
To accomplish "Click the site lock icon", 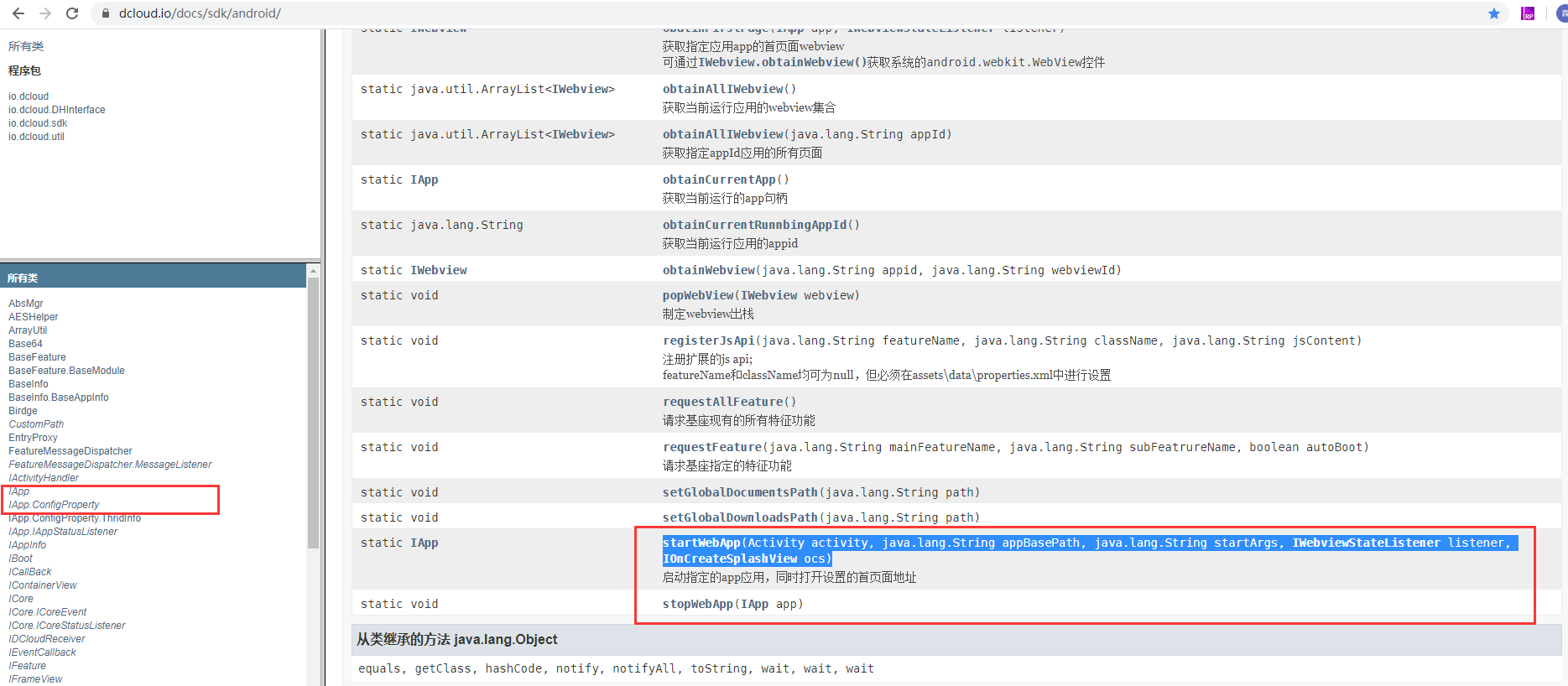I will pyautogui.click(x=106, y=13).
